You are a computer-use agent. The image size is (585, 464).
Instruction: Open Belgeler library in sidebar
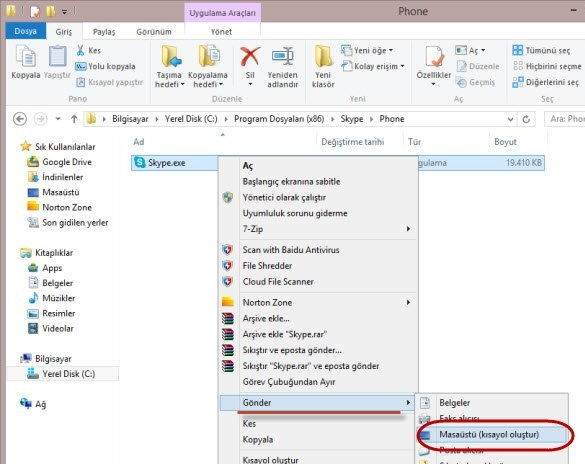pos(57,283)
